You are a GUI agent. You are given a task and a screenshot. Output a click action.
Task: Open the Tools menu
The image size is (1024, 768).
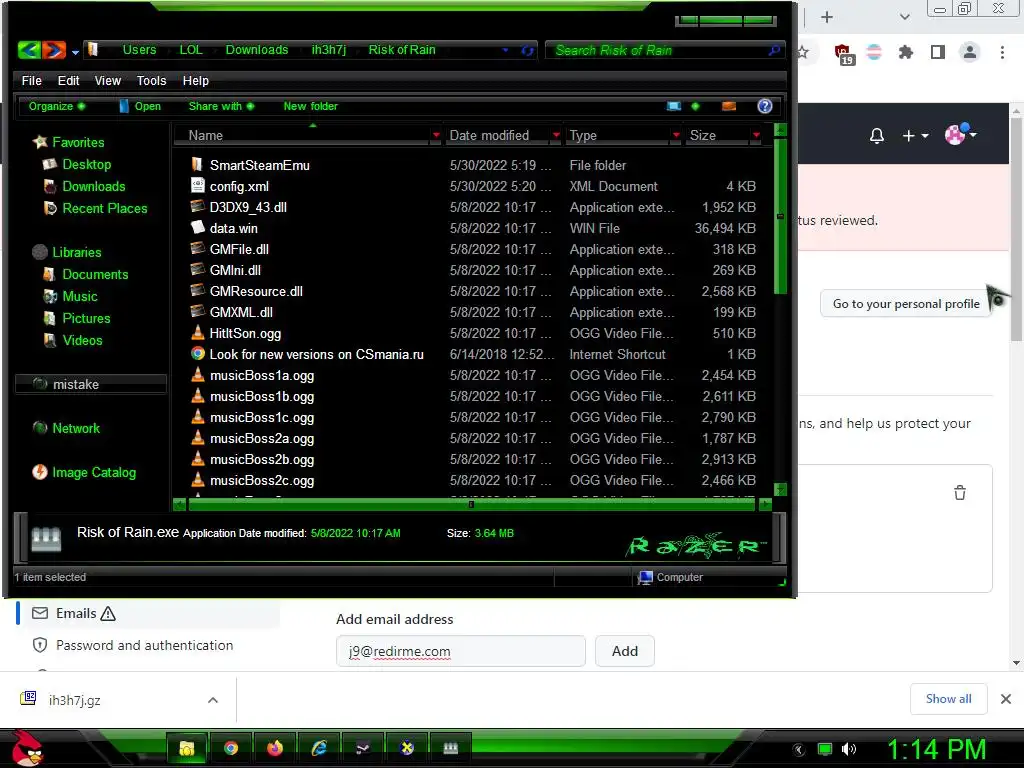coord(152,80)
